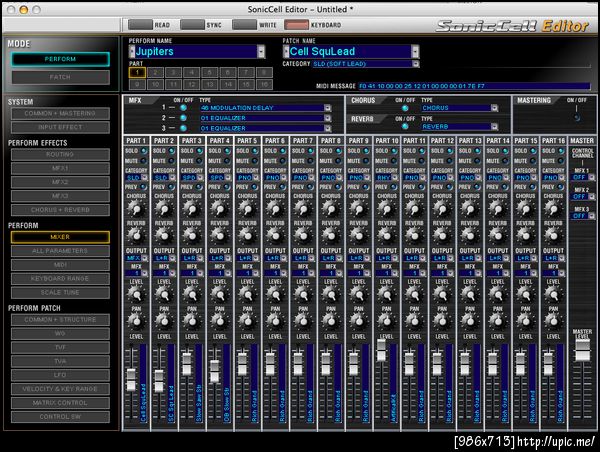This screenshot has height=452, width=600.
Task: Open the COMMON + MASTERING system page
Action: [60, 114]
